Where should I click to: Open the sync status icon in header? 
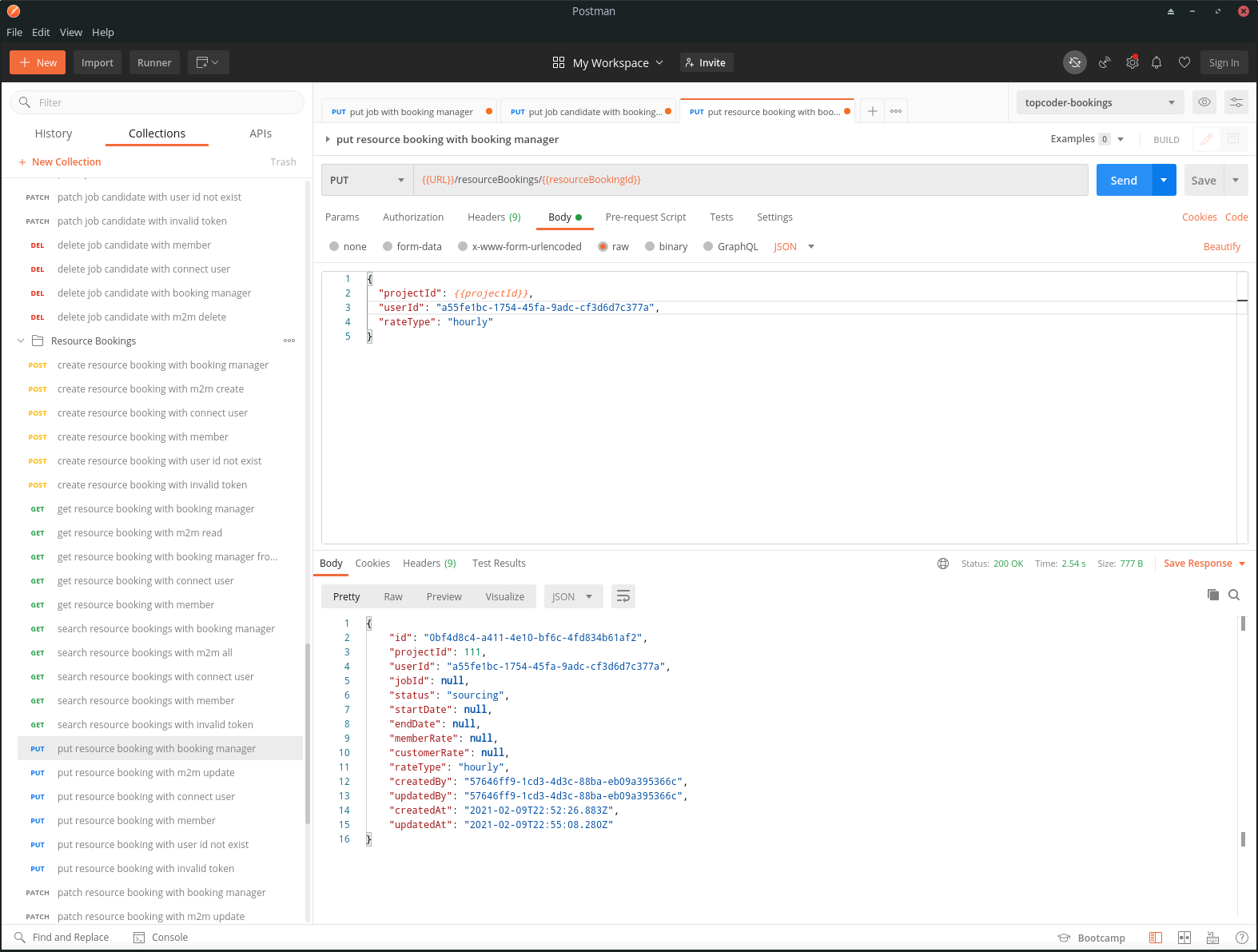click(x=1075, y=62)
